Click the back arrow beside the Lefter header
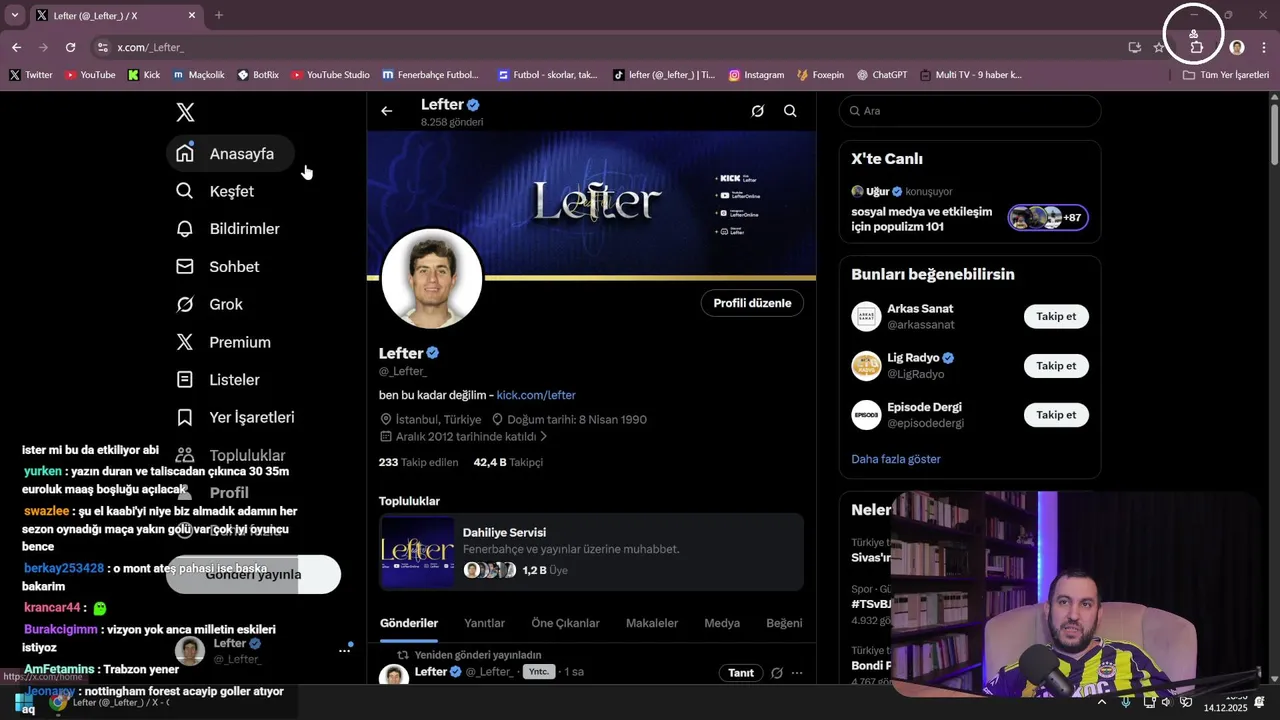1280x720 pixels. pyautogui.click(x=387, y=111)
